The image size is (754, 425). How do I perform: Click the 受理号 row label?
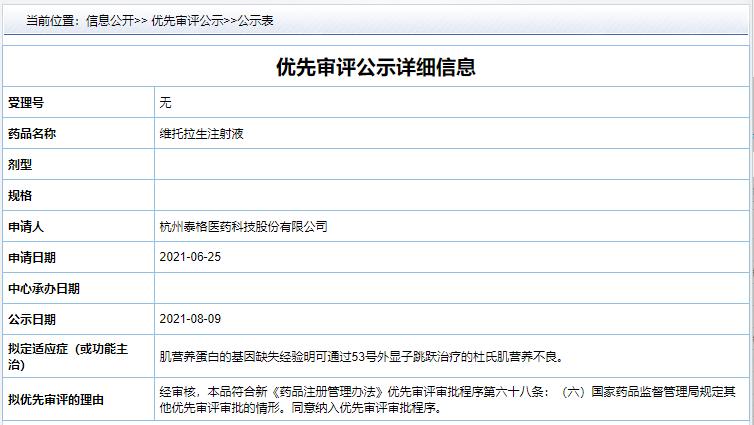coord(25,102)
